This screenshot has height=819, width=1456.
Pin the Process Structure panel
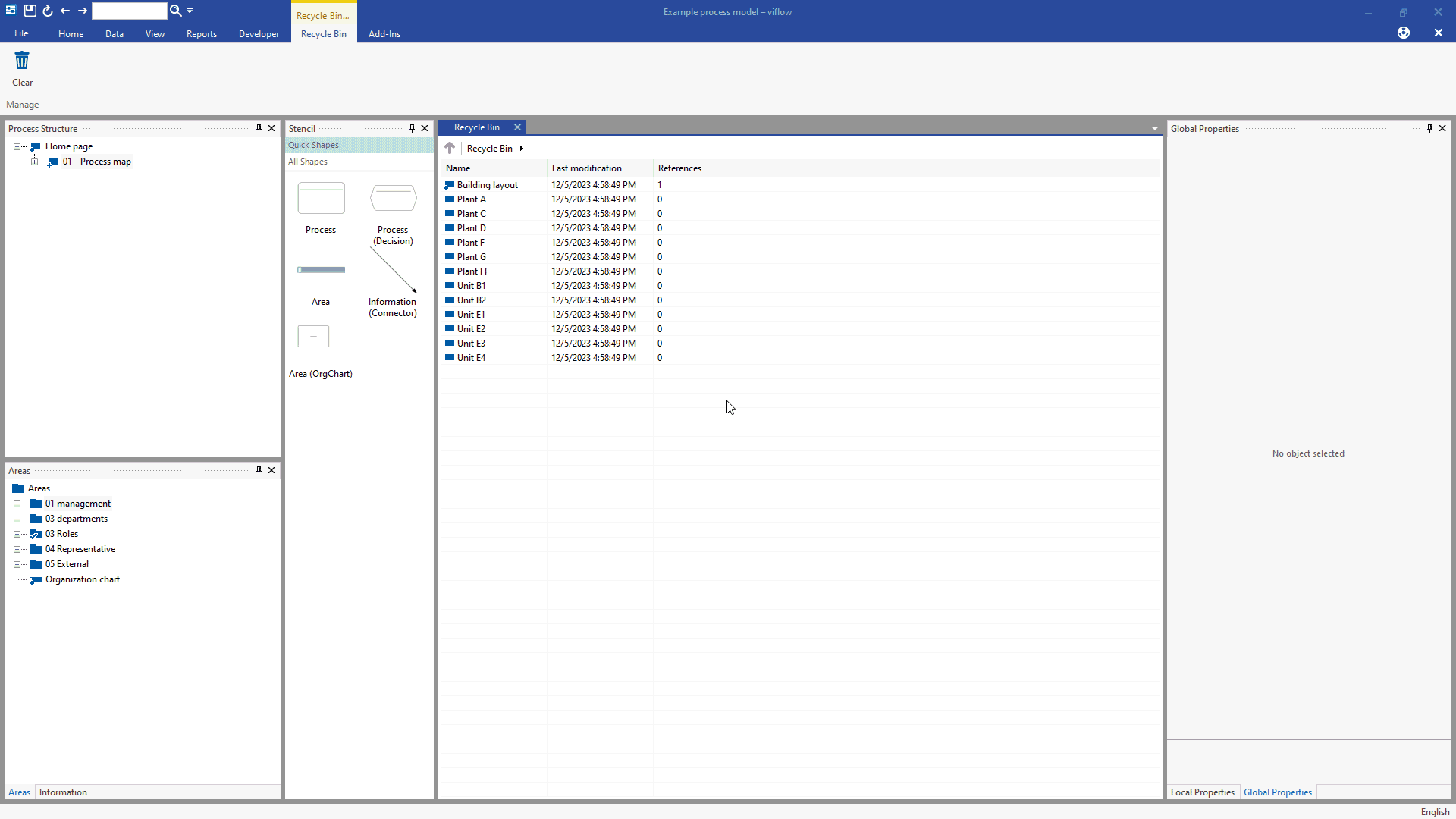(259, 128)
